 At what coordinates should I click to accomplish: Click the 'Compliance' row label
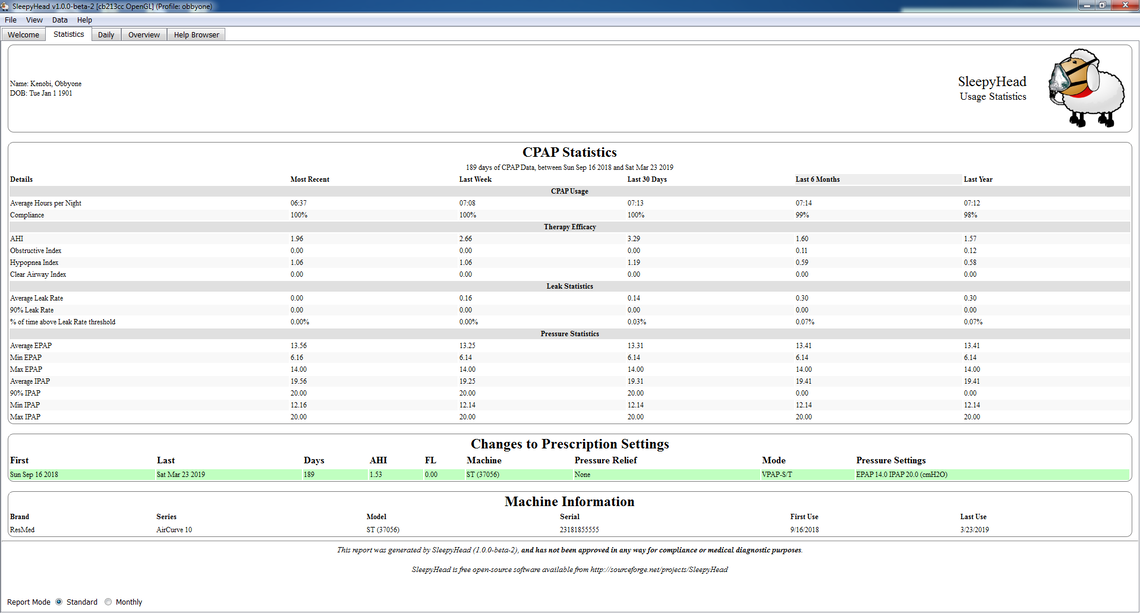coord(27,215)
